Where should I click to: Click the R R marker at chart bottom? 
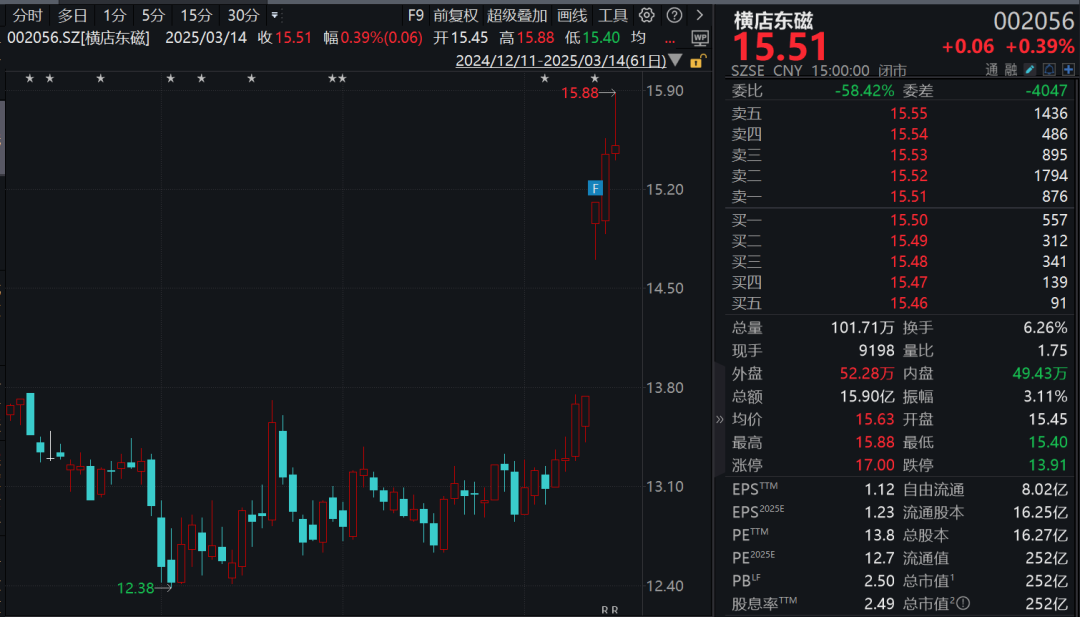(610, 610)
